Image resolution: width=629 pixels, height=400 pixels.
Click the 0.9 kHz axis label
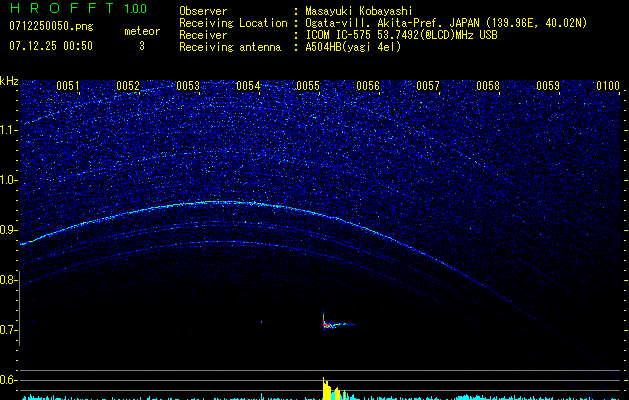9,230
